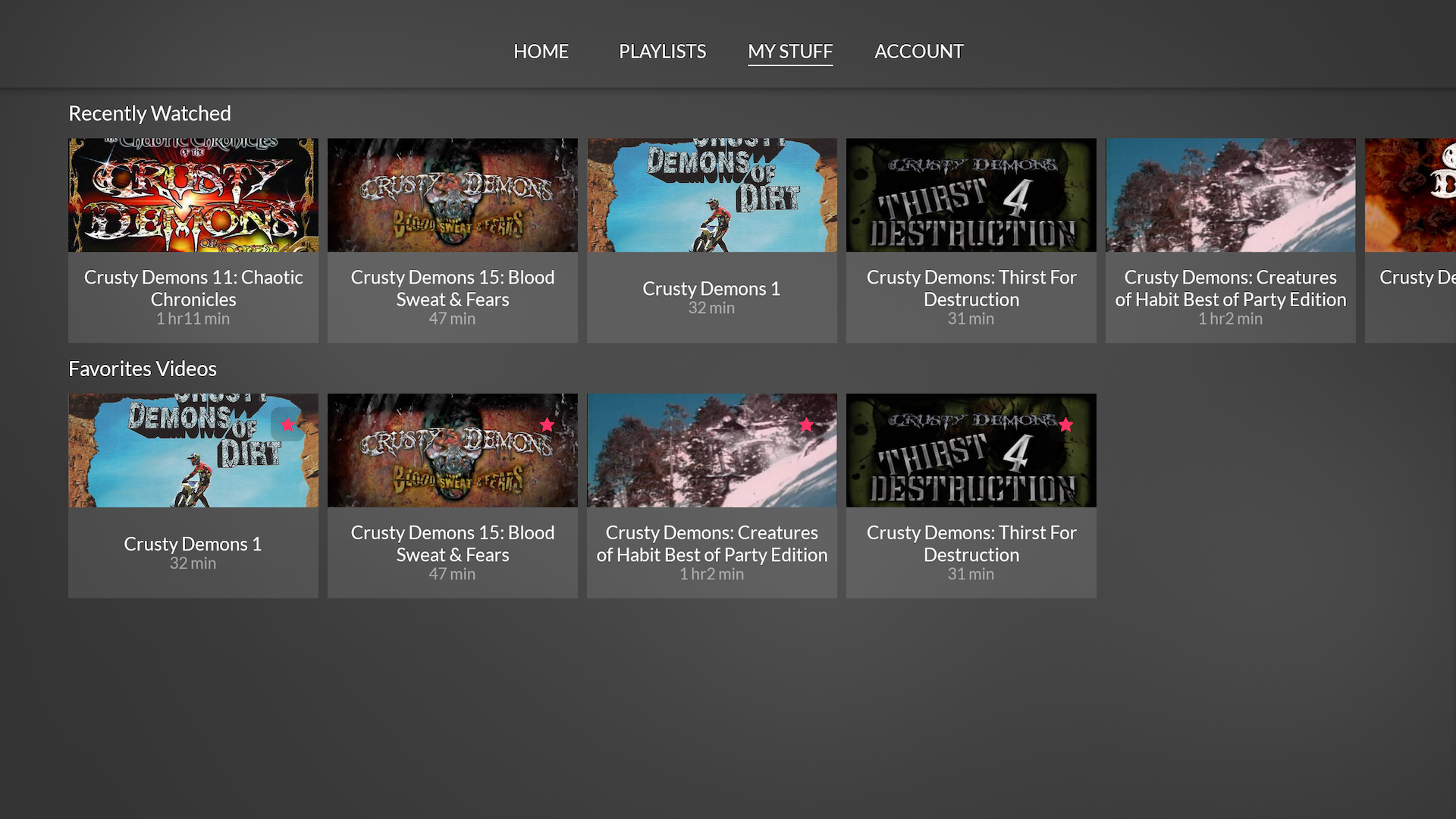Toggle favorite star on Blood Sweat & Fears
Image resolution: width=1456 pixels, height=819 pixels.
546,425
